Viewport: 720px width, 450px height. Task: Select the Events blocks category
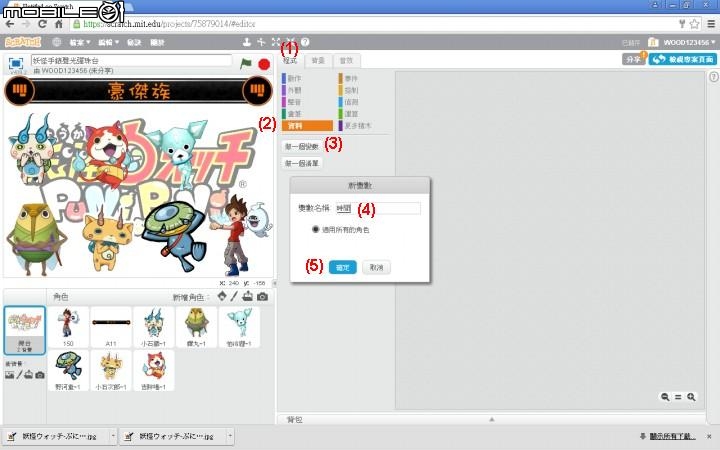(363, 79)
